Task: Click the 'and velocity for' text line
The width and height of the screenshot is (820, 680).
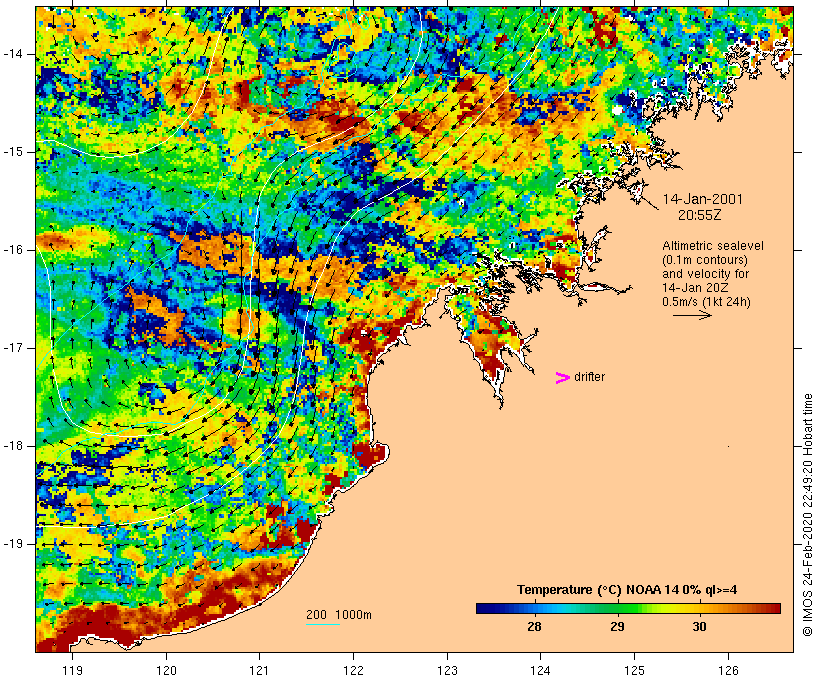Action: (706, 274)
